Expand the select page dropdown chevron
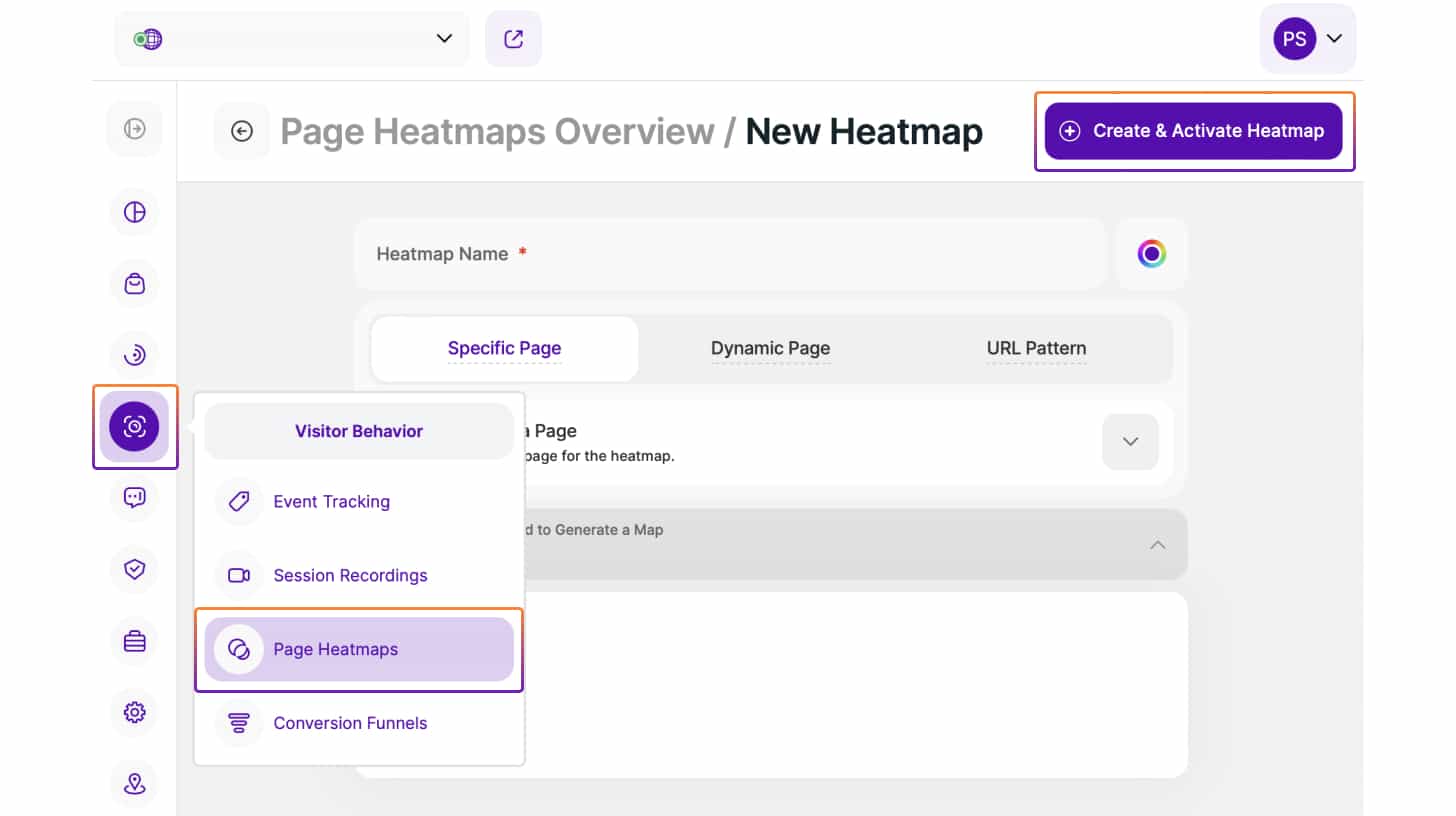The width and height of the screenshot is (1456, 816). point(1130,441)
